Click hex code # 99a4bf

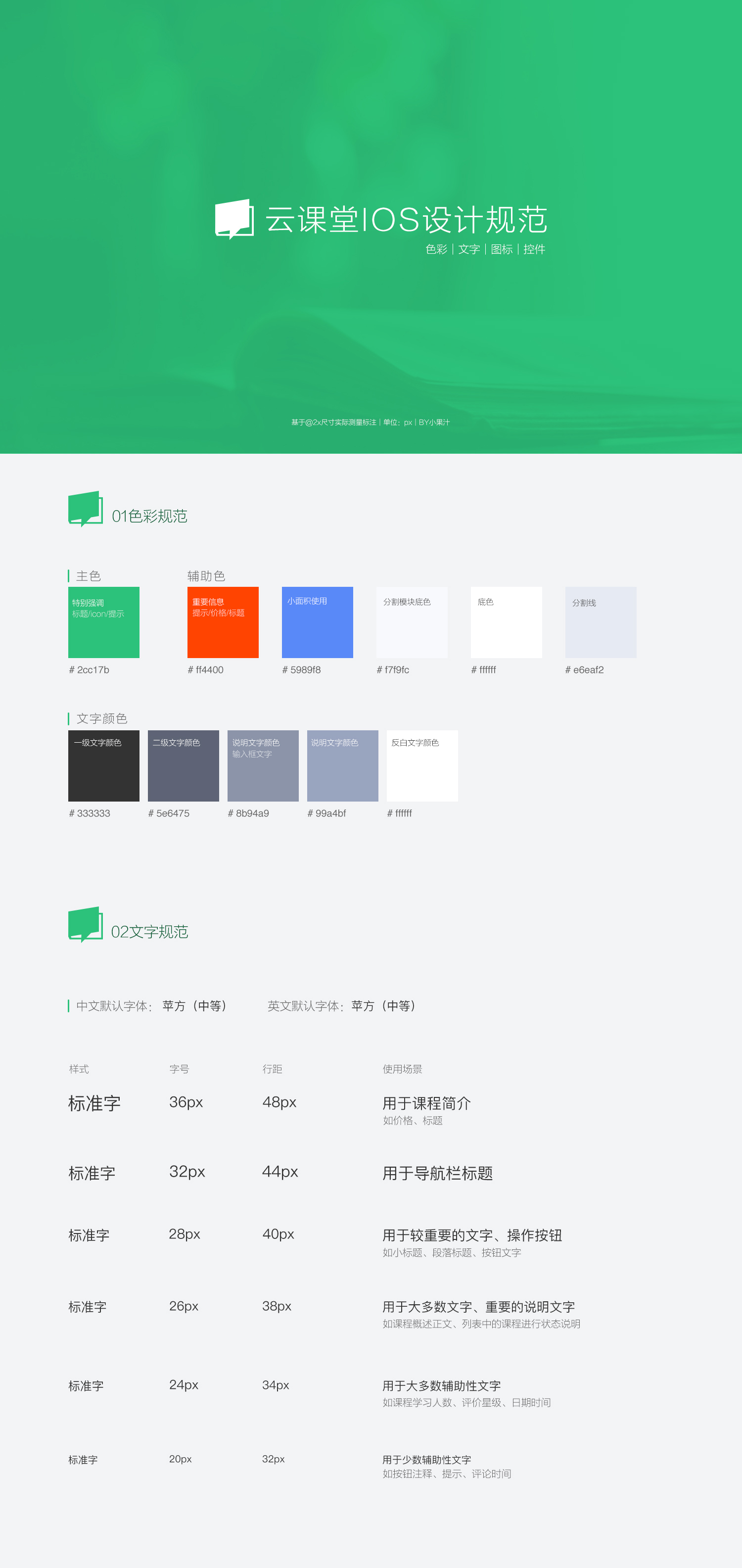pos(327,813)
